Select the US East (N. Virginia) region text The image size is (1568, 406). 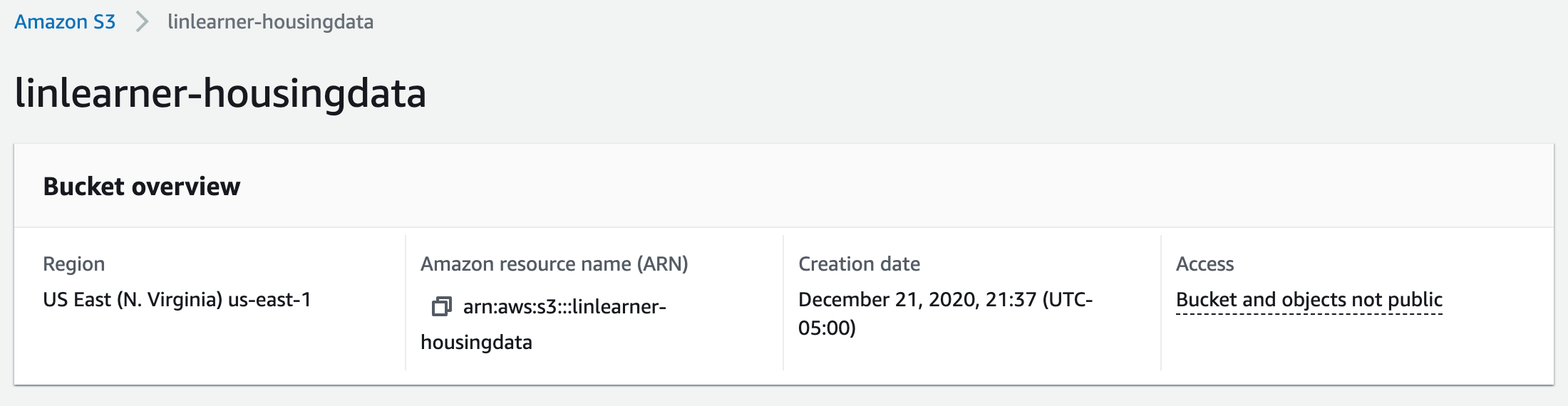[133, 300]
